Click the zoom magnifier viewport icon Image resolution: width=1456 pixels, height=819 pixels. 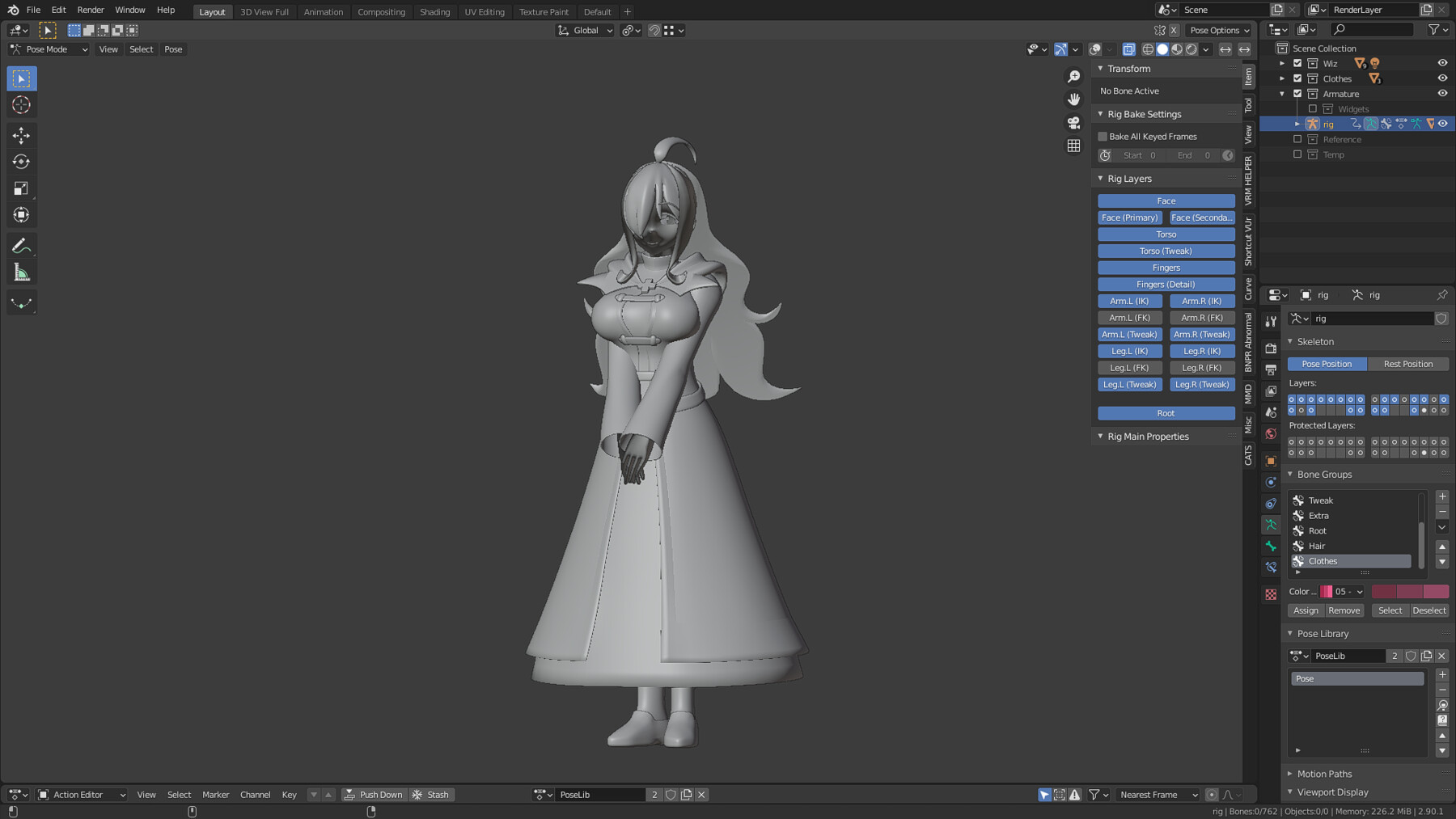coord(1073,76)
